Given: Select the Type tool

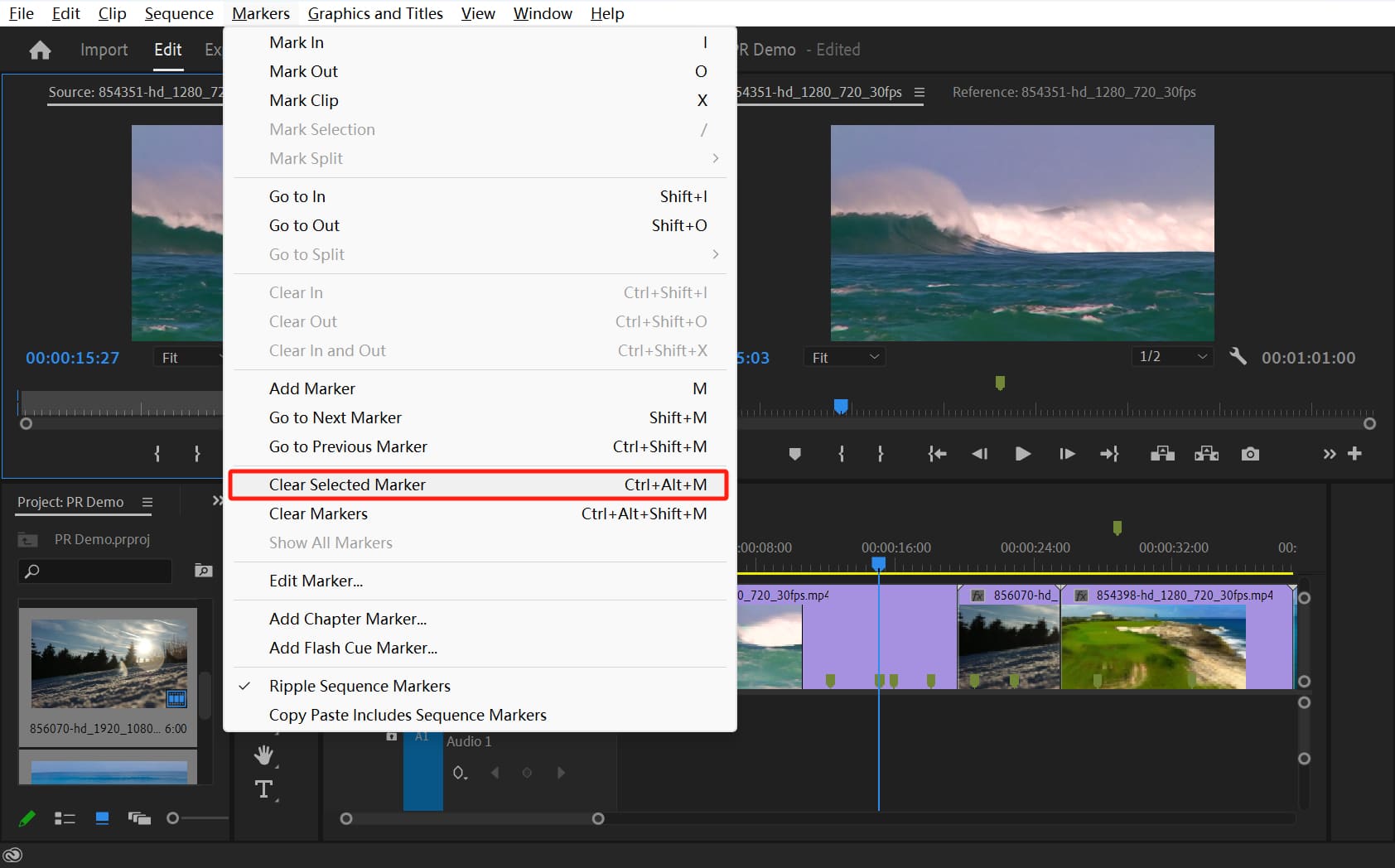Looking at the screenshot, I should pyautogui.click(x=263, y=789).
